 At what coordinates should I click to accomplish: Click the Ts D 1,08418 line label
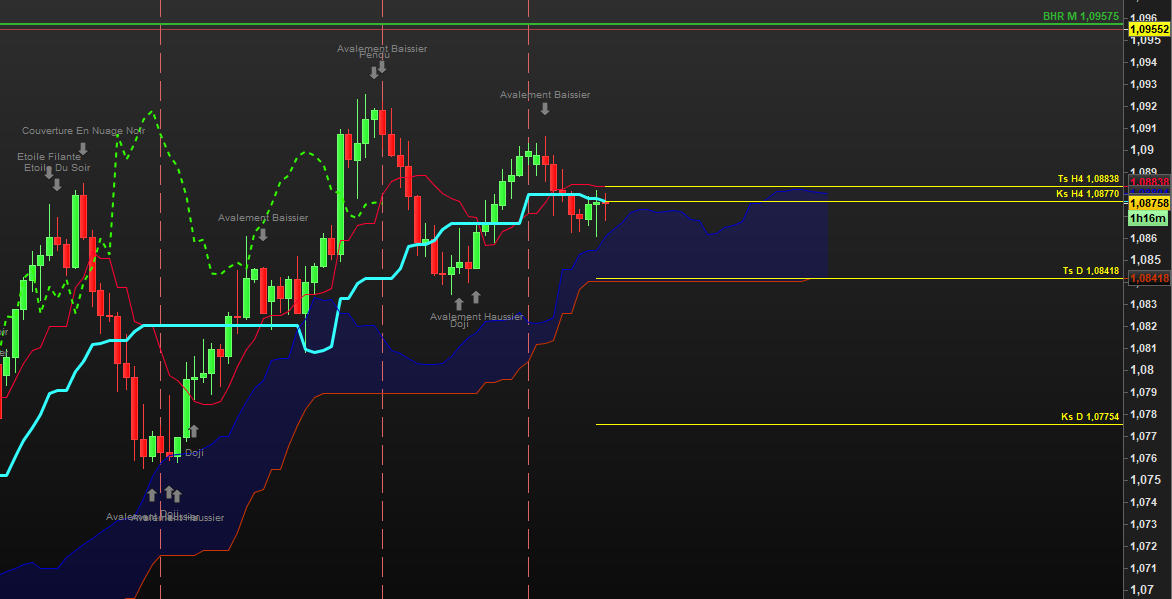coord(1090,271)
